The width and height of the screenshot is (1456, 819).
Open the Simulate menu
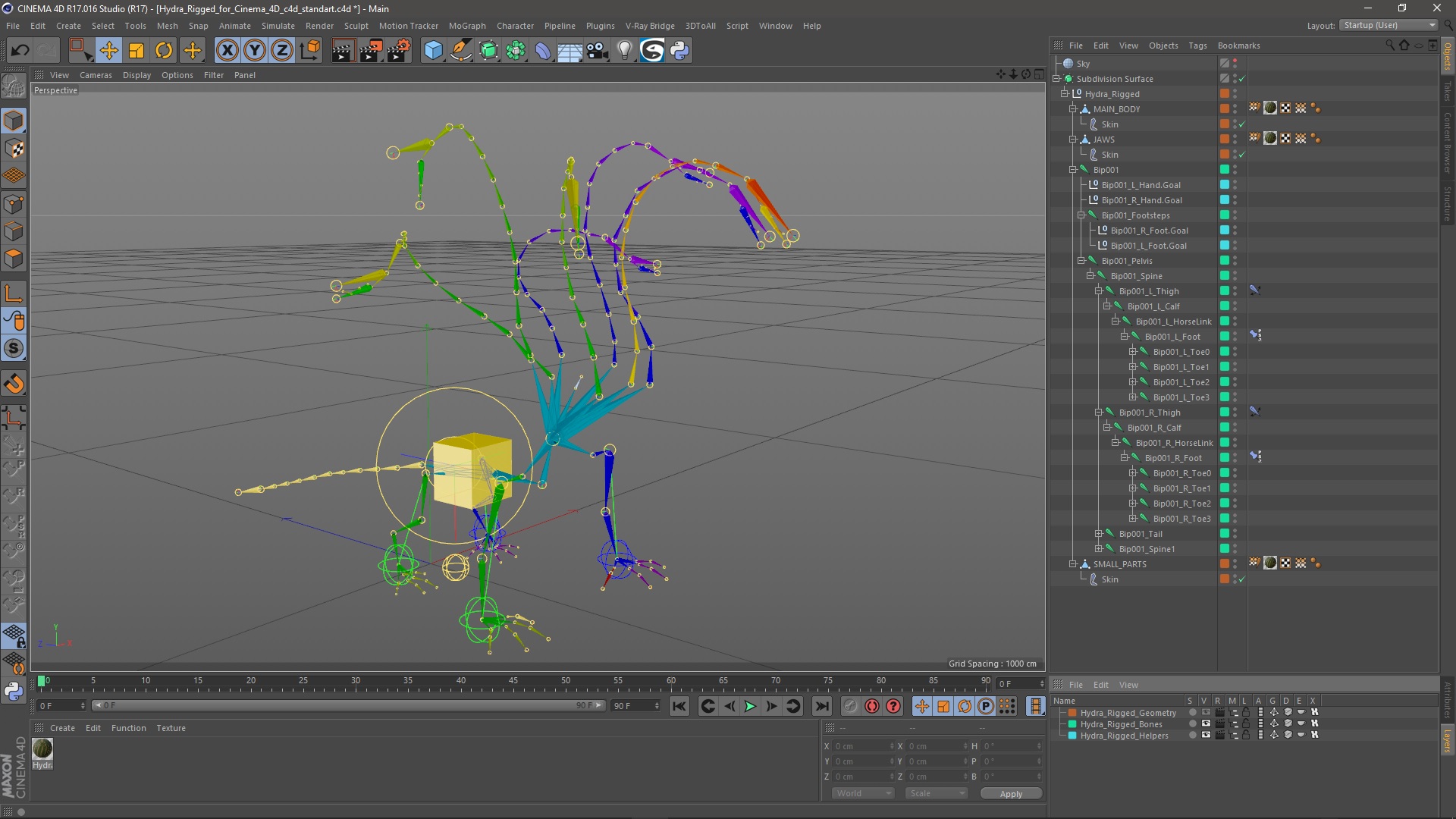tap(278, 26)
